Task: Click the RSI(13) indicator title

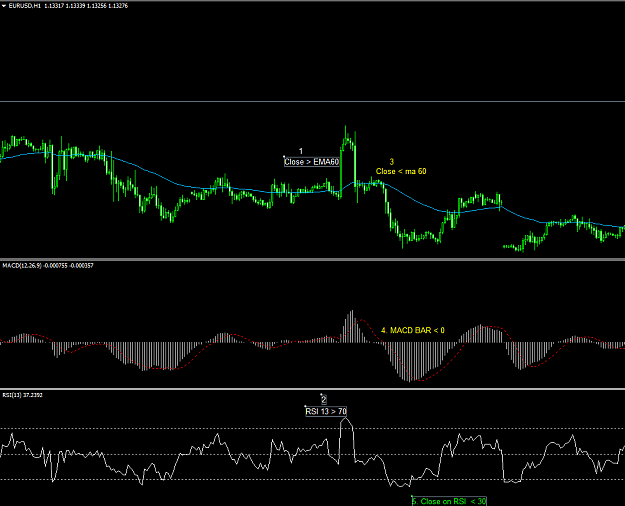Action: pyautogui.click(x=23, y=395)
